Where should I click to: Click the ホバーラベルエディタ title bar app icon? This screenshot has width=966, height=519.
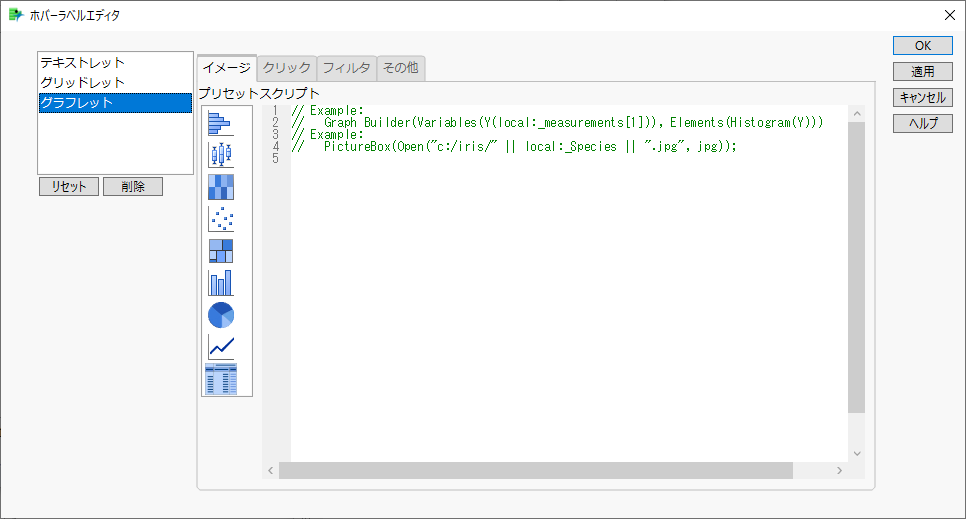16,15
